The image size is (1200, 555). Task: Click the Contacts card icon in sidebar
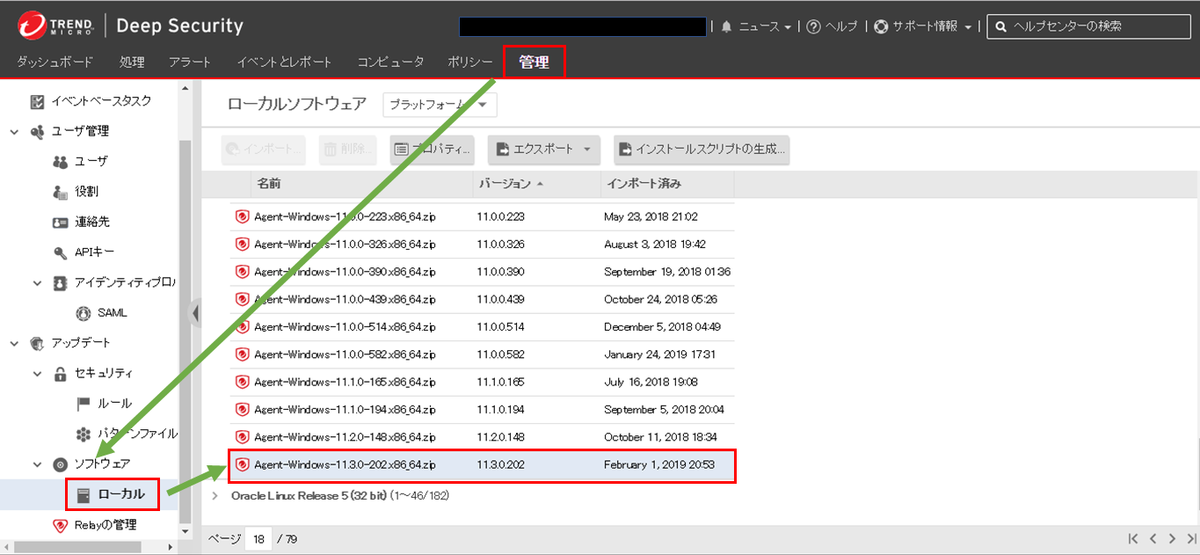pyautogui.click(x=59, y=222)
